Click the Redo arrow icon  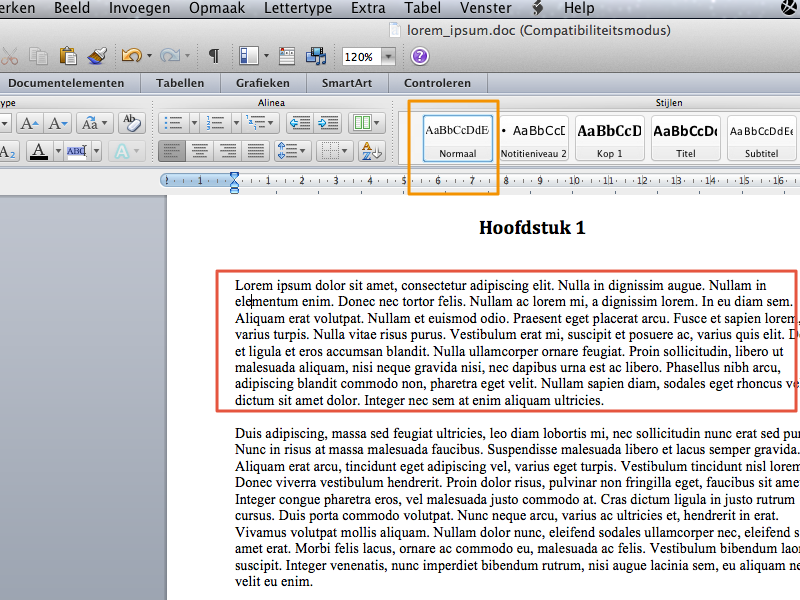point(170,56)
